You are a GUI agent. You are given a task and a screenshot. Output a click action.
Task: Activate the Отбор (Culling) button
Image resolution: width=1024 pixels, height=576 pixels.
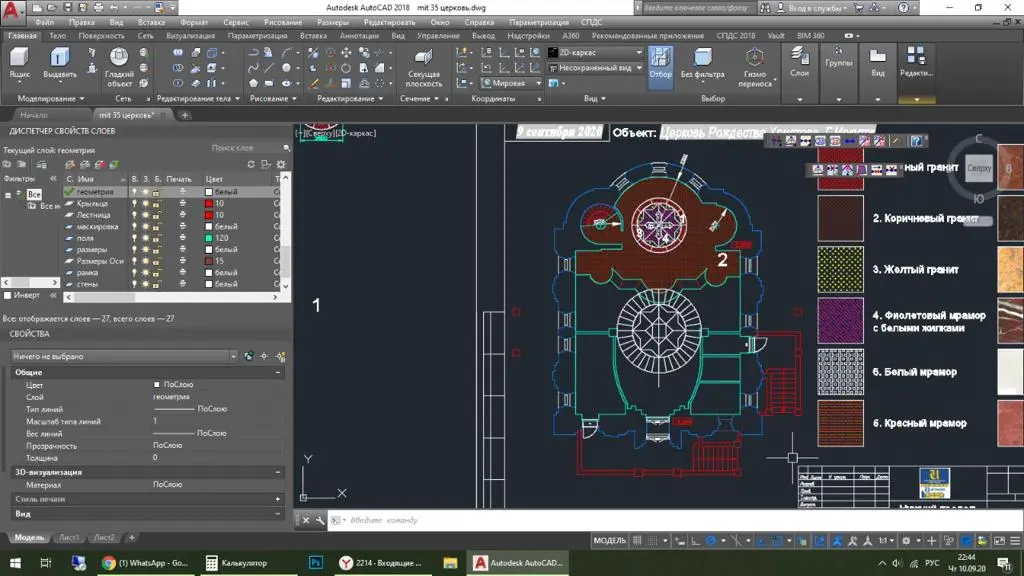tap(661, 58)
